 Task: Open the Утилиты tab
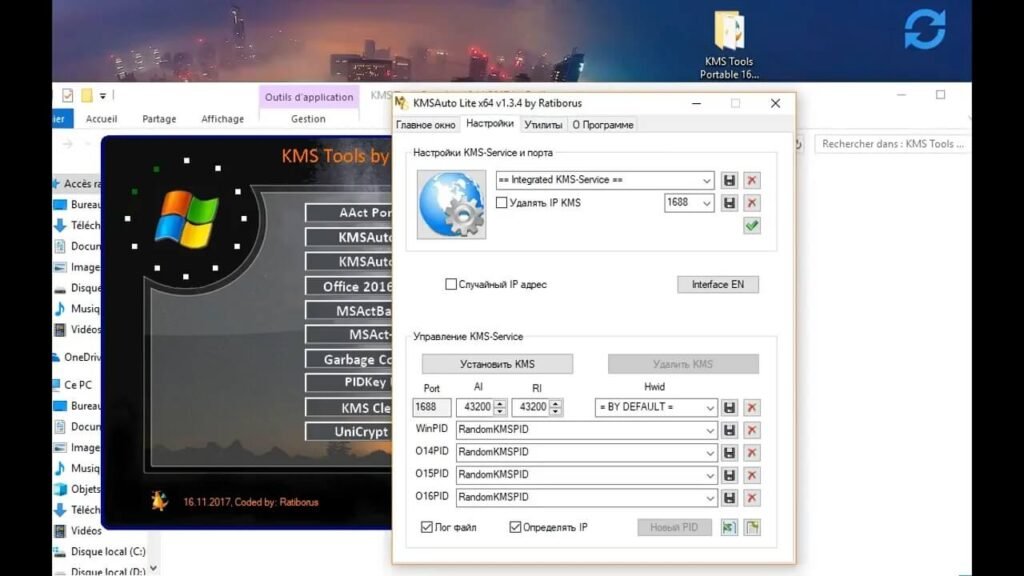[543, 125]
